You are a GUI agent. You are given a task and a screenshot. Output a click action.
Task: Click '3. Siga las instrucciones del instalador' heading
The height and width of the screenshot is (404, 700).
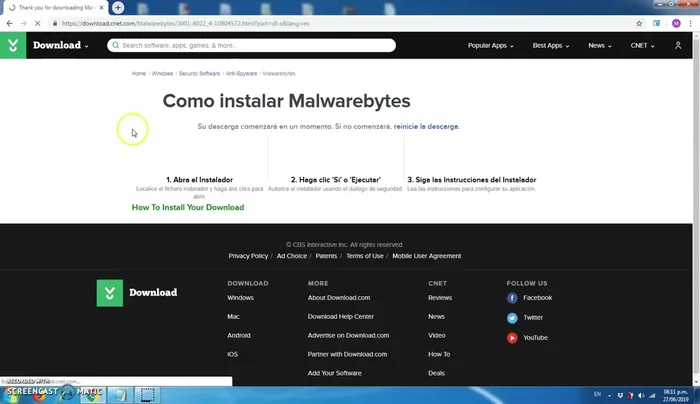pos(471,180)
